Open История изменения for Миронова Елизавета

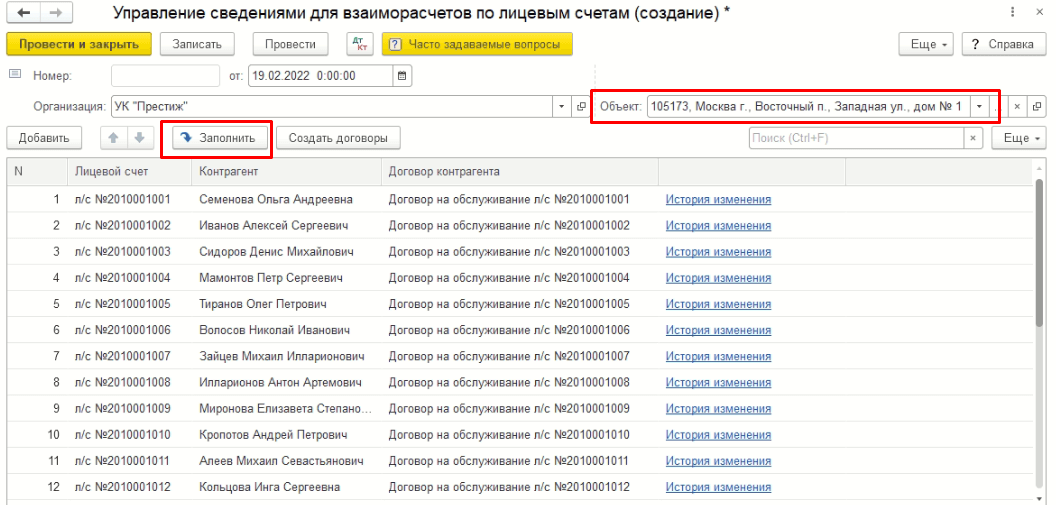click(x=719, y=409)
